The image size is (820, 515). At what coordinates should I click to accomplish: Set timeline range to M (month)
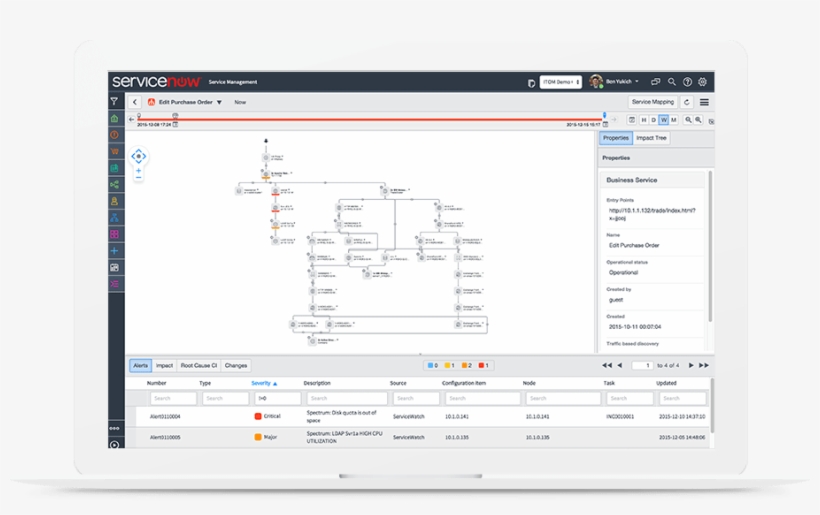[674, 120]
